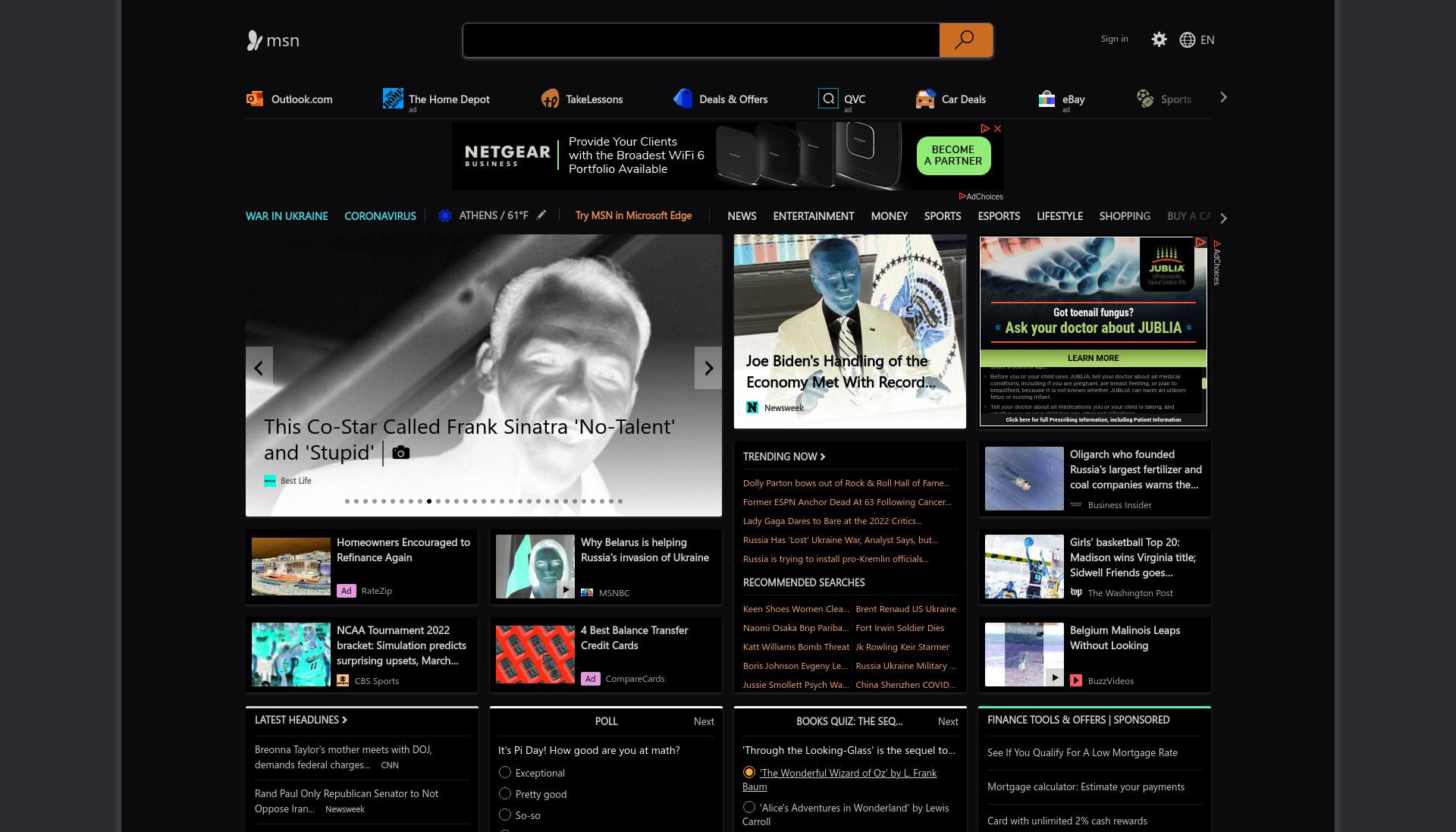Screen dimensions: 1456x832
Task: Click into the MSN search box
Action: click(701, 40)
